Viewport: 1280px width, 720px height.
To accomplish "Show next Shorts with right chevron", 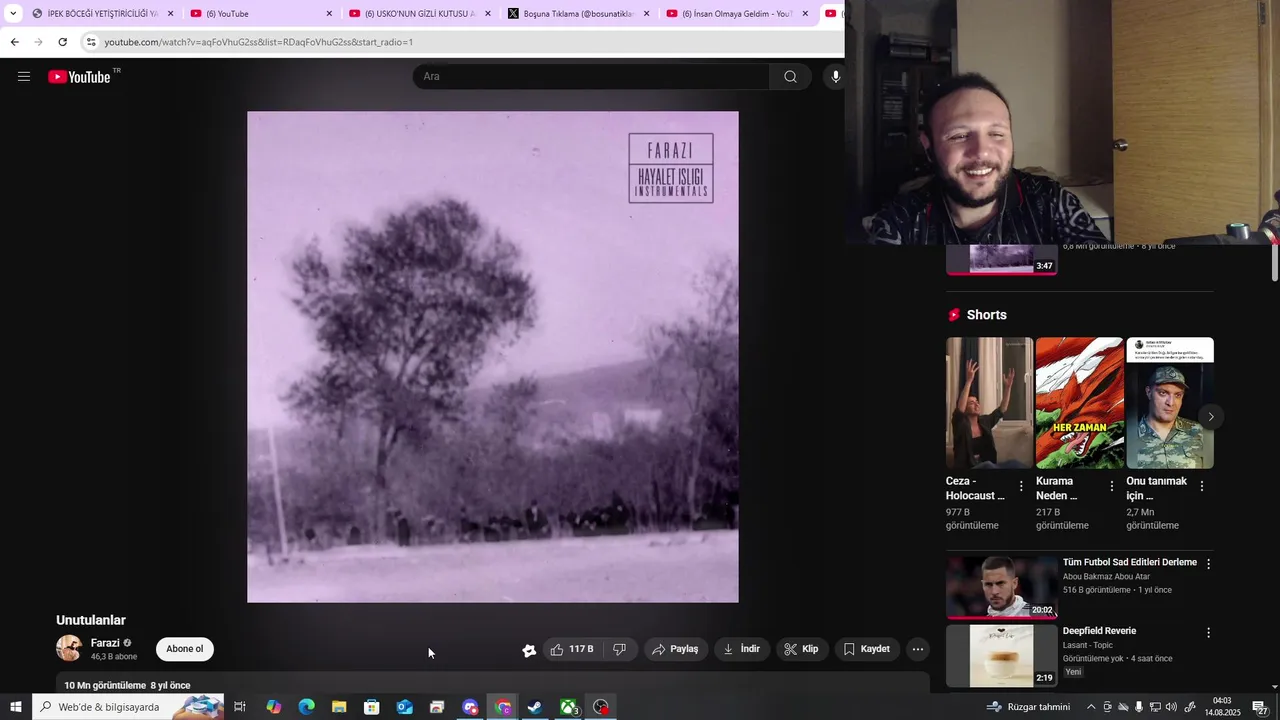I will (1211, 417).
